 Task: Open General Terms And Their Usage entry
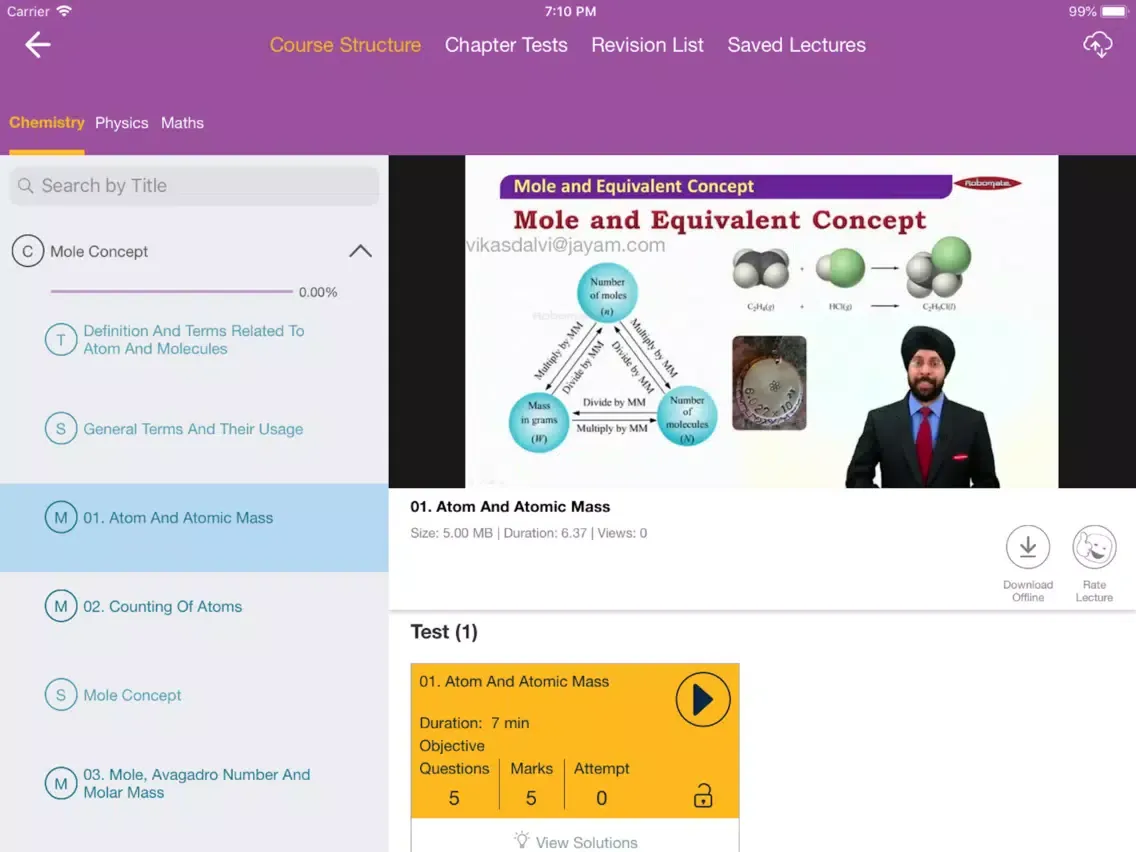[193, 428]
